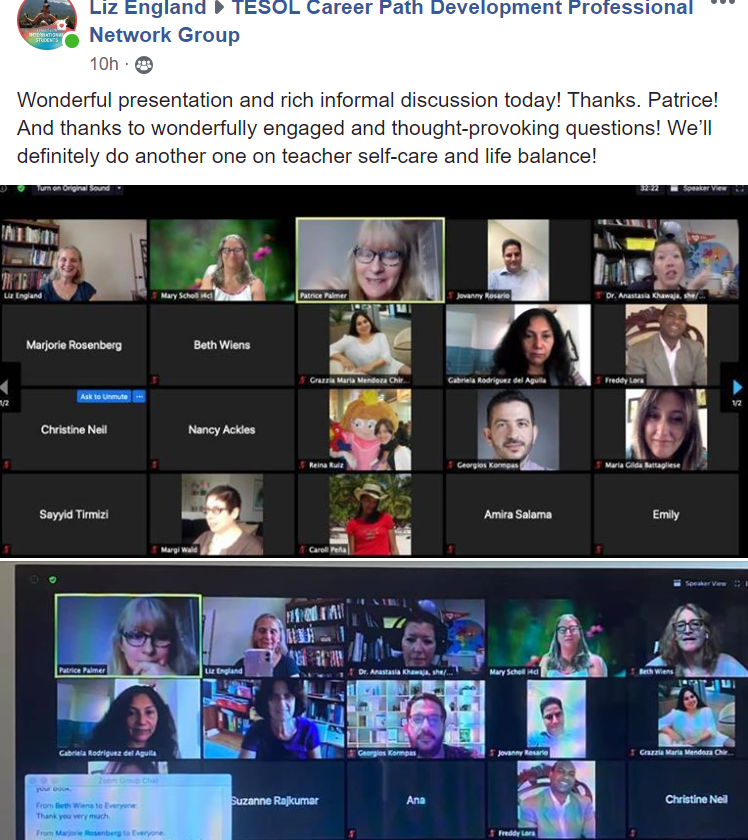
Task: Expand the Original Sound dropdown arrow
Action: [x=119, y=188]
